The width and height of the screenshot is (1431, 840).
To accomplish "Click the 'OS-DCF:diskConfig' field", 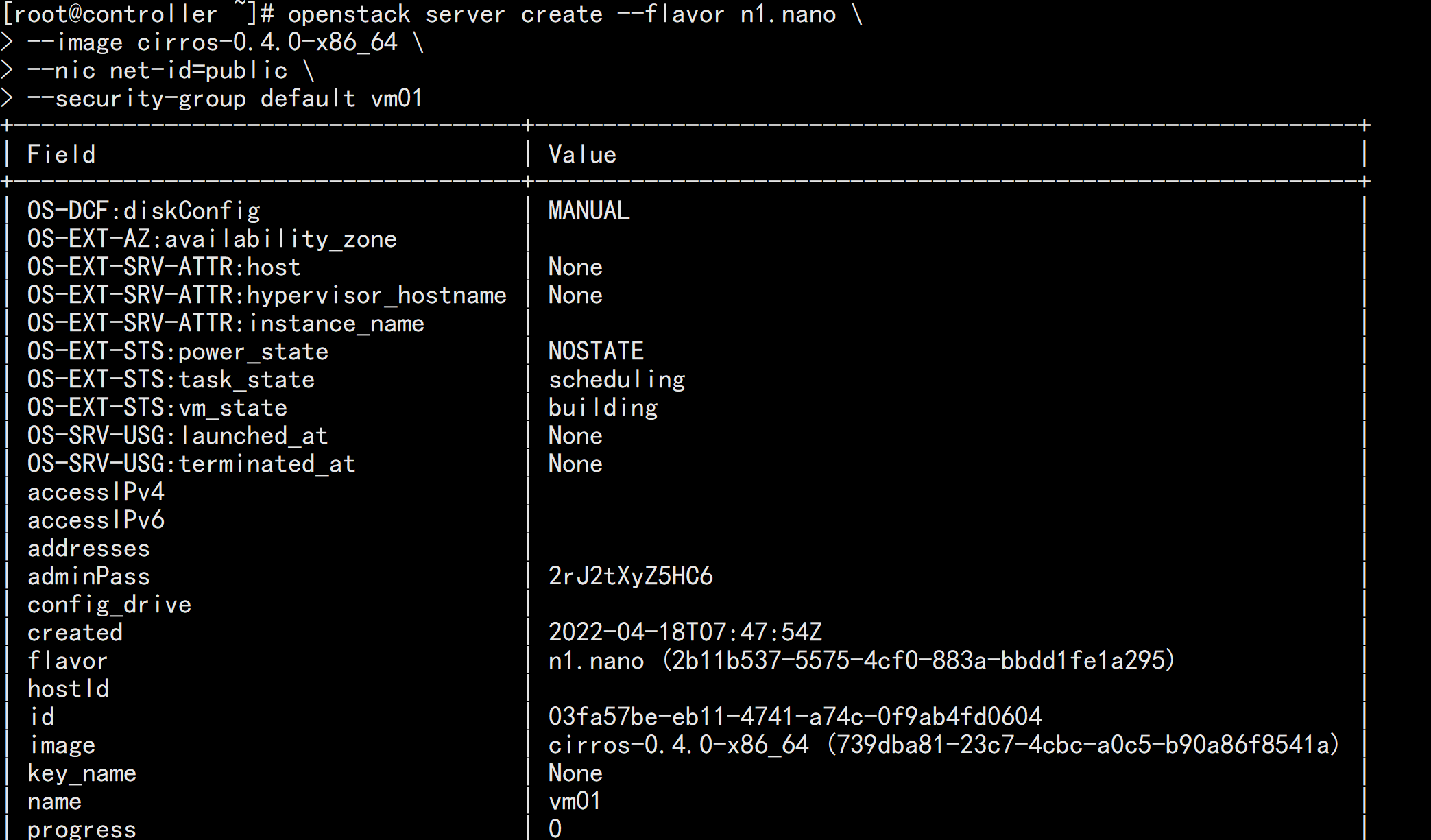I will point(144,211).
